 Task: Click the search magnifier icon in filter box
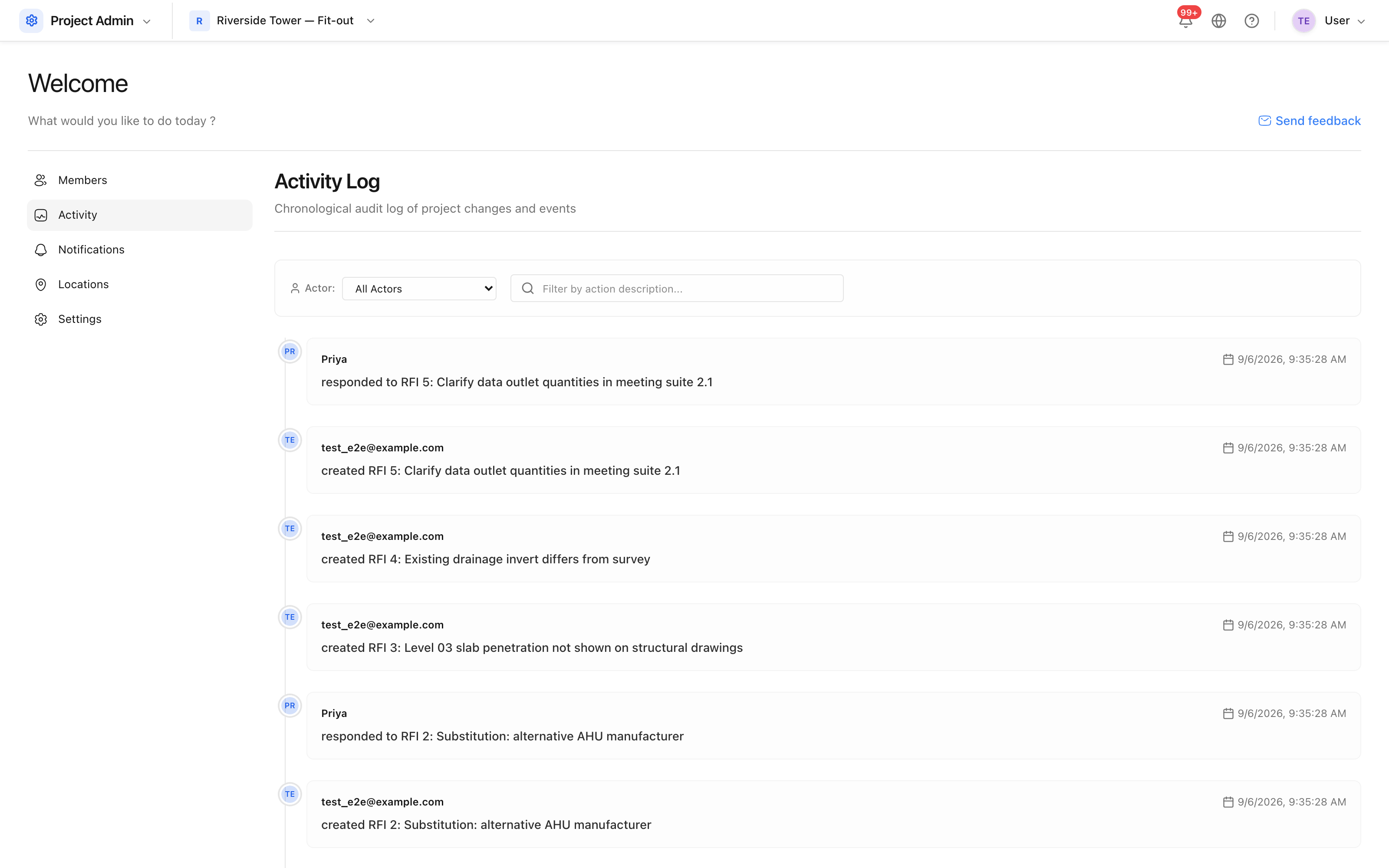528,288
